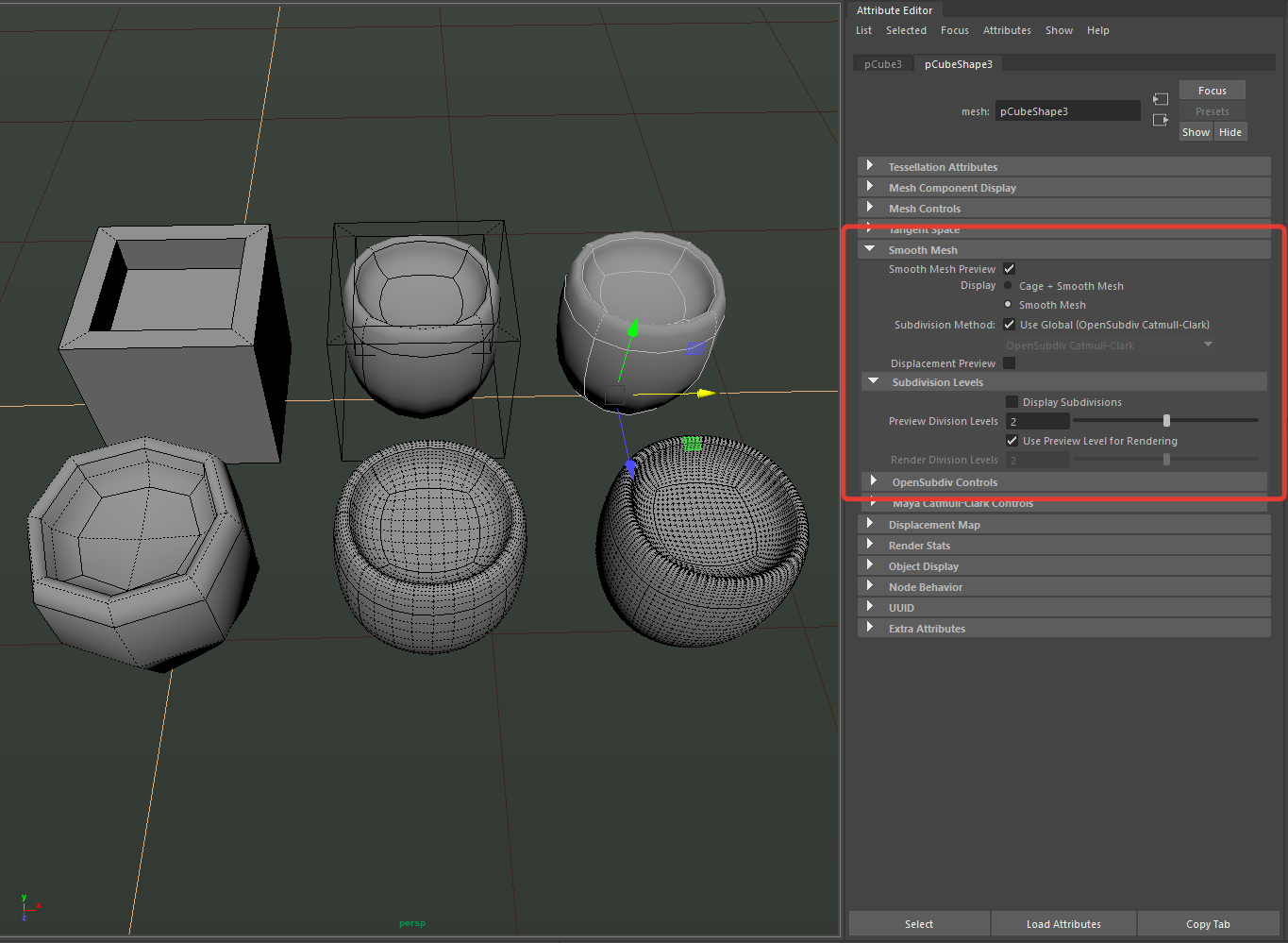1288x943 pixels.
Task: Enable the Display Subdivisions checkbox
Action: click(1012, 402)
